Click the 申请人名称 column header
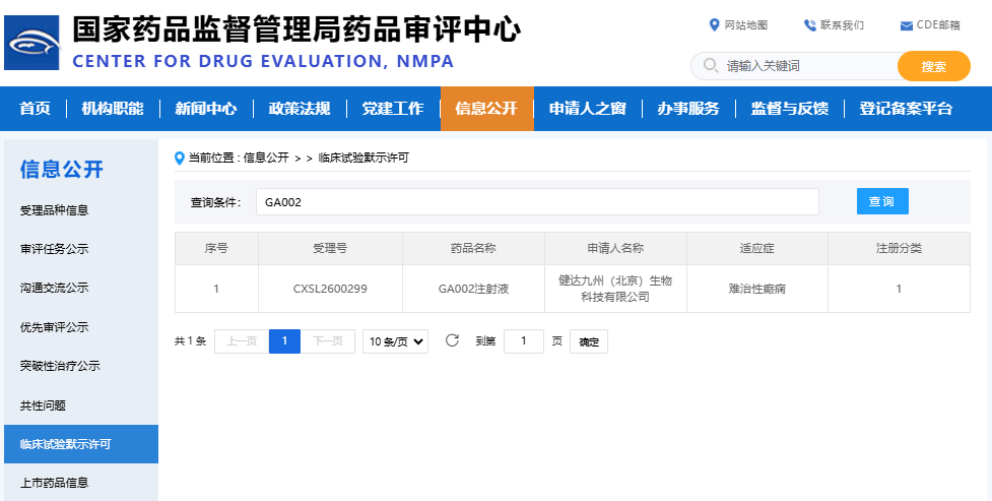The width and height of the screenshot is (992, 501). [616, 249]
